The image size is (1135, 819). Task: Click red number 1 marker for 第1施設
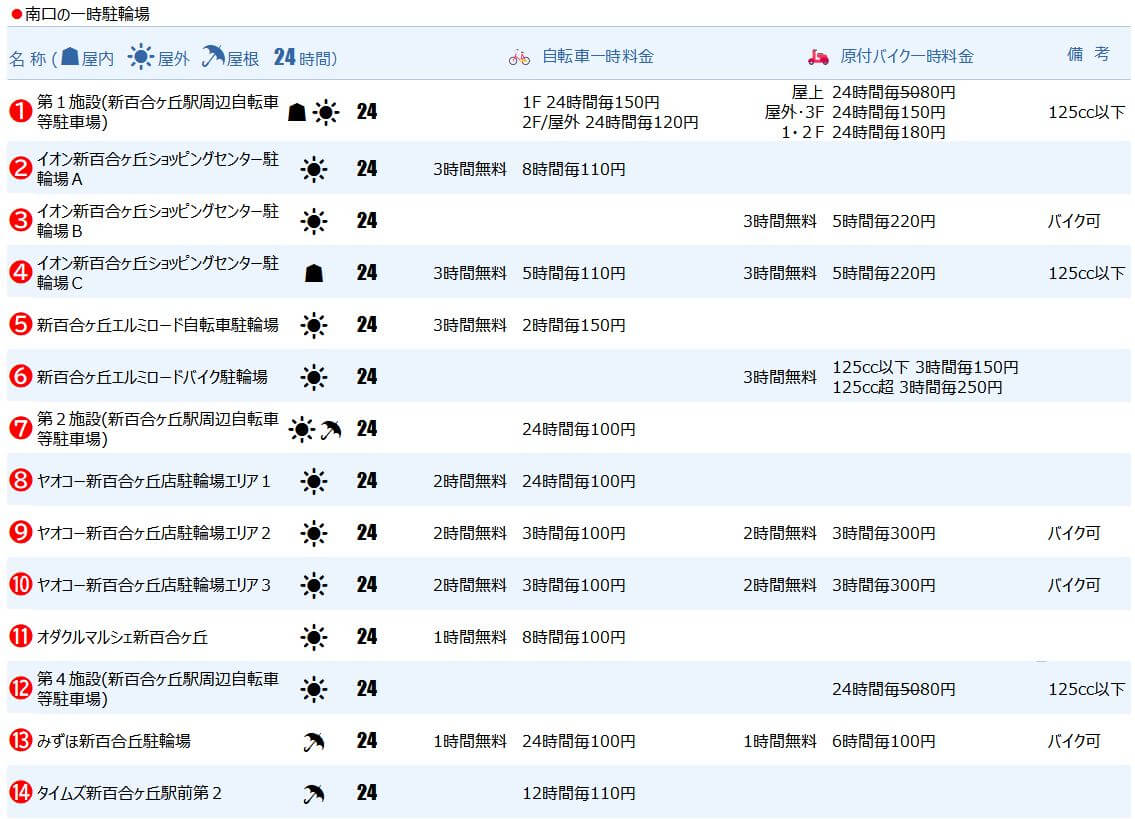pos(20,111)
